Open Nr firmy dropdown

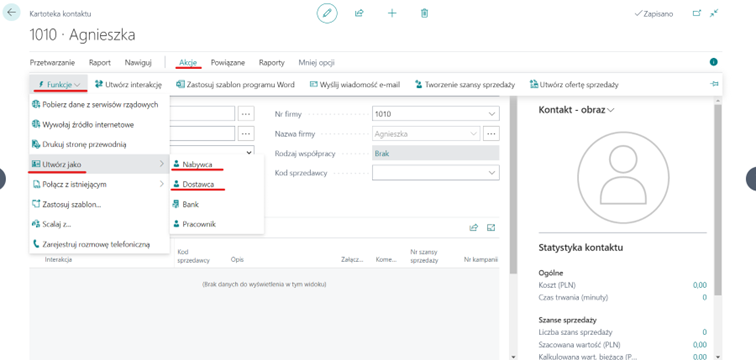coord(491,114)
